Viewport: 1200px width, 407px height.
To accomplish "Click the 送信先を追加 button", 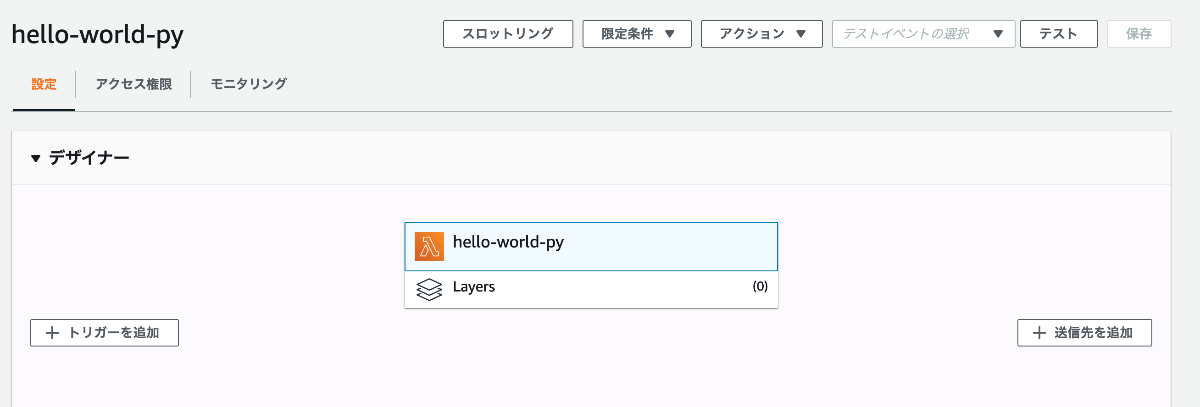I will pyautogui.click(x=1085, y=333).
